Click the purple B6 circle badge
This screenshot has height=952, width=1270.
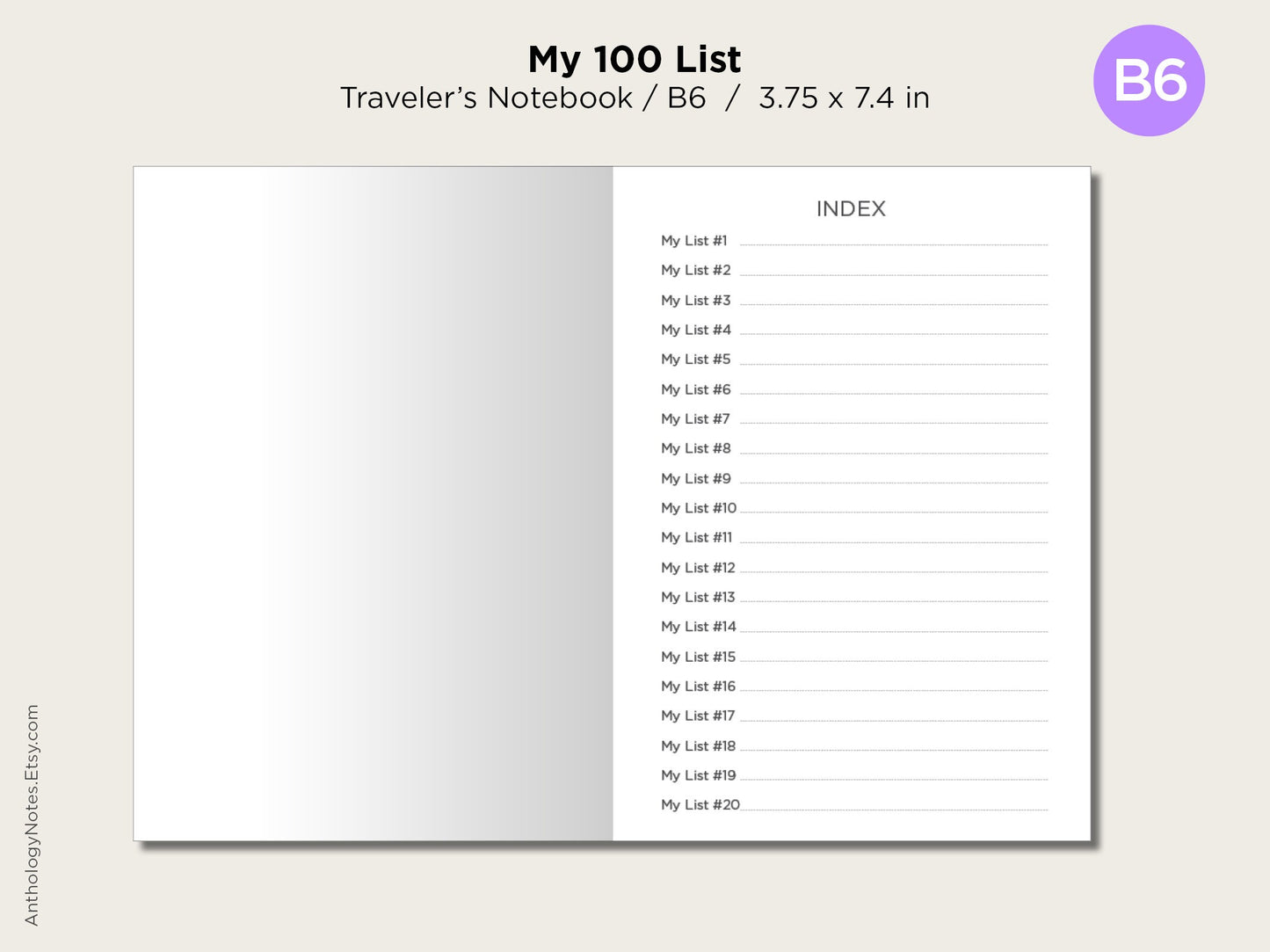pyautogui.click(x=1149, y=80)
